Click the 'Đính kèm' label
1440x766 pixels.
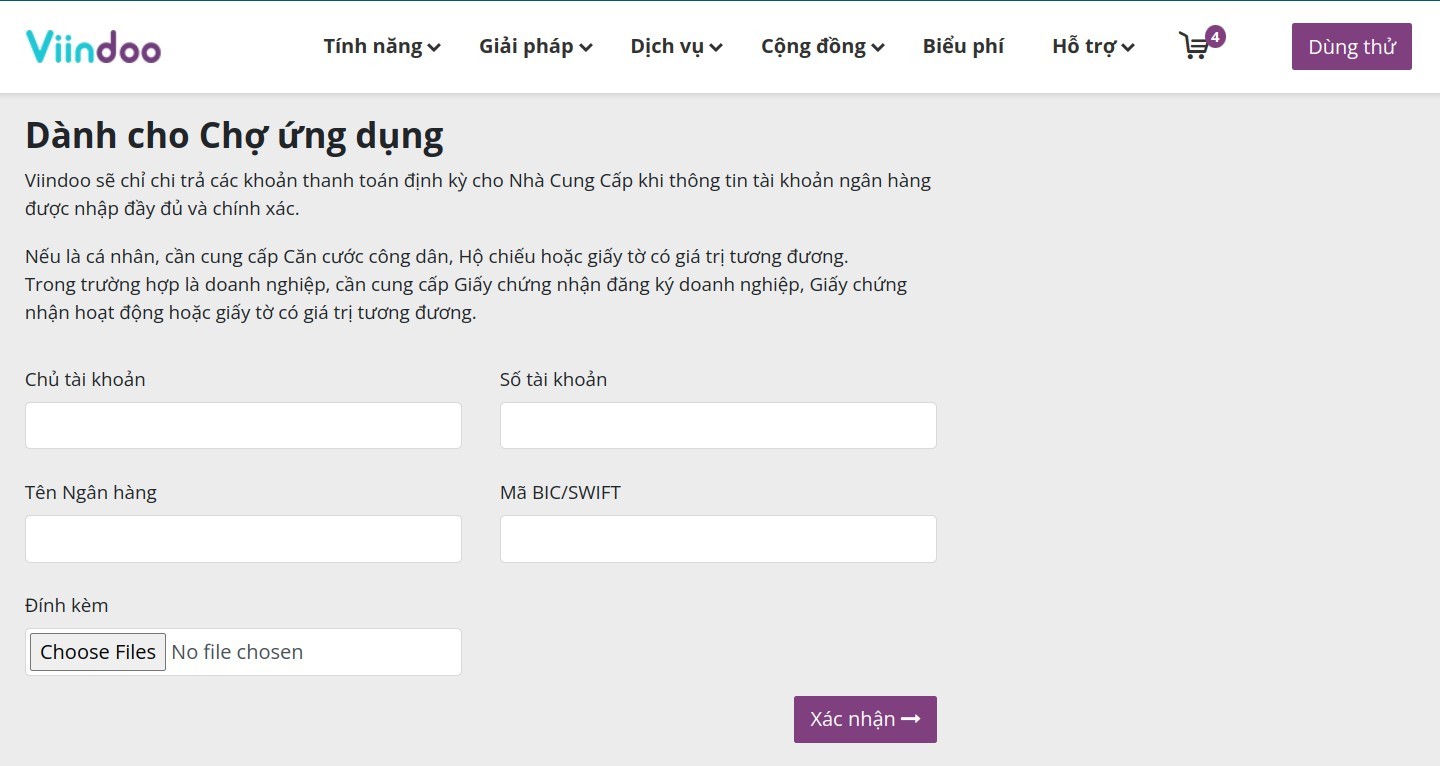tap(66, 605)
